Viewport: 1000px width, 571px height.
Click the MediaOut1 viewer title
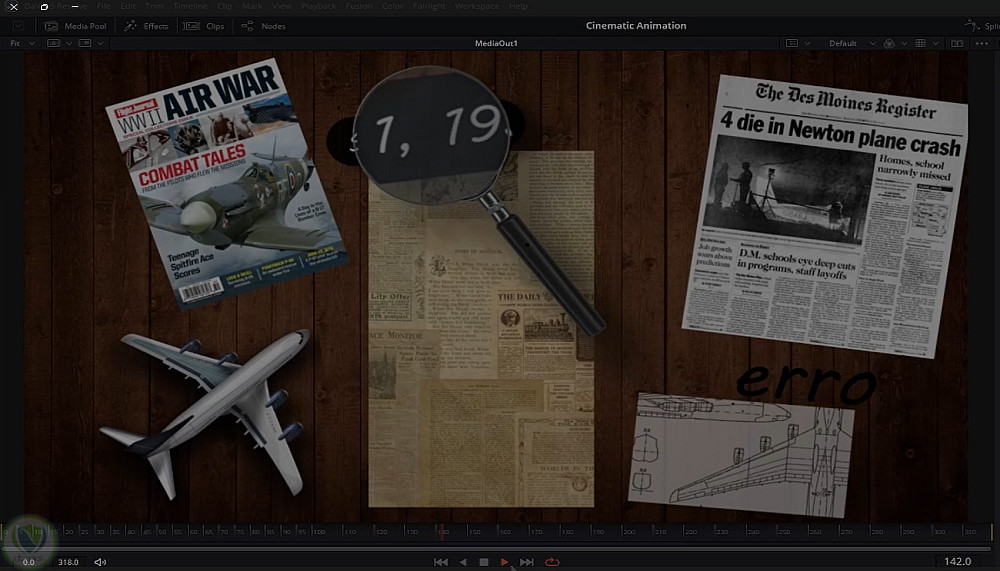(x=496, y=43)
